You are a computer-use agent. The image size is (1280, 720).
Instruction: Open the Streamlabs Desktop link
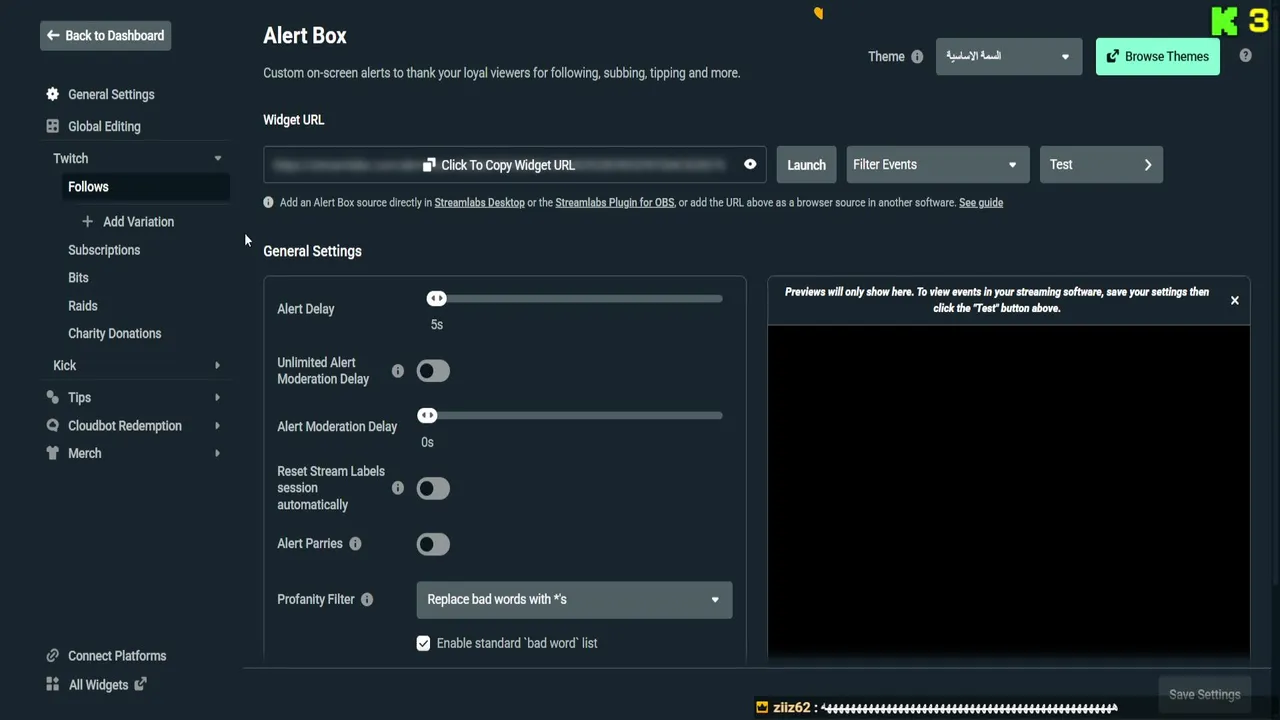[x=479, y=203]
